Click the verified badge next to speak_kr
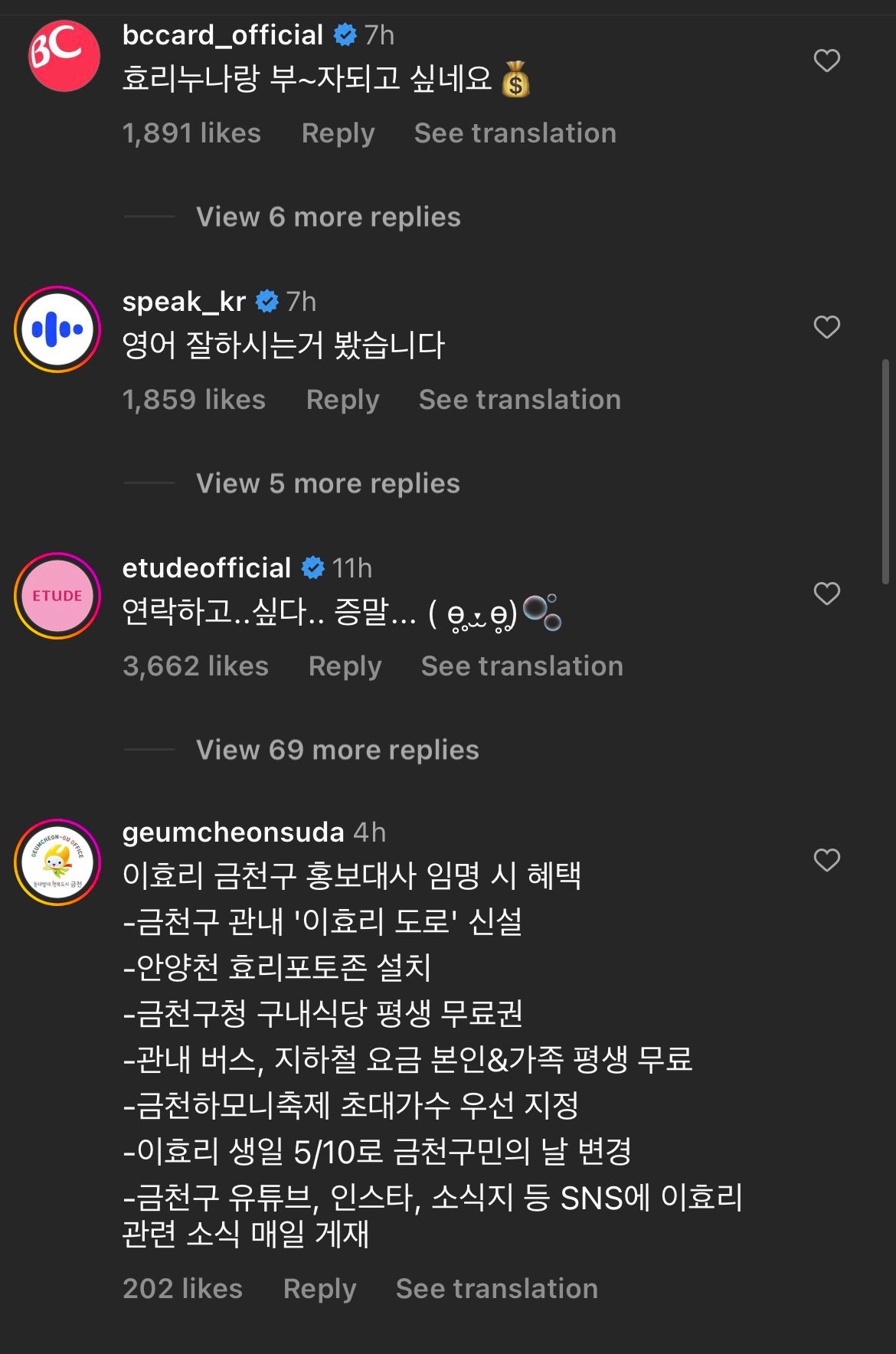 267,302
